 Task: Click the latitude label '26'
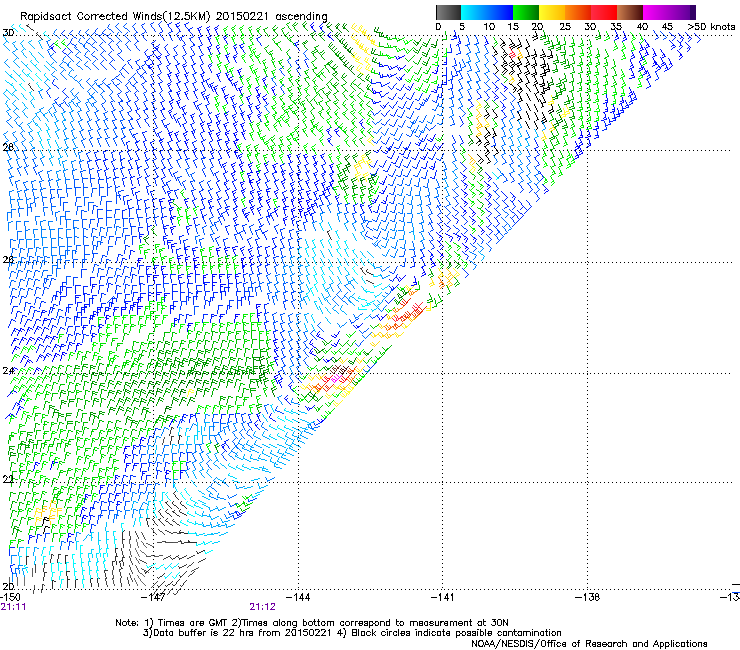click(8, 259)
